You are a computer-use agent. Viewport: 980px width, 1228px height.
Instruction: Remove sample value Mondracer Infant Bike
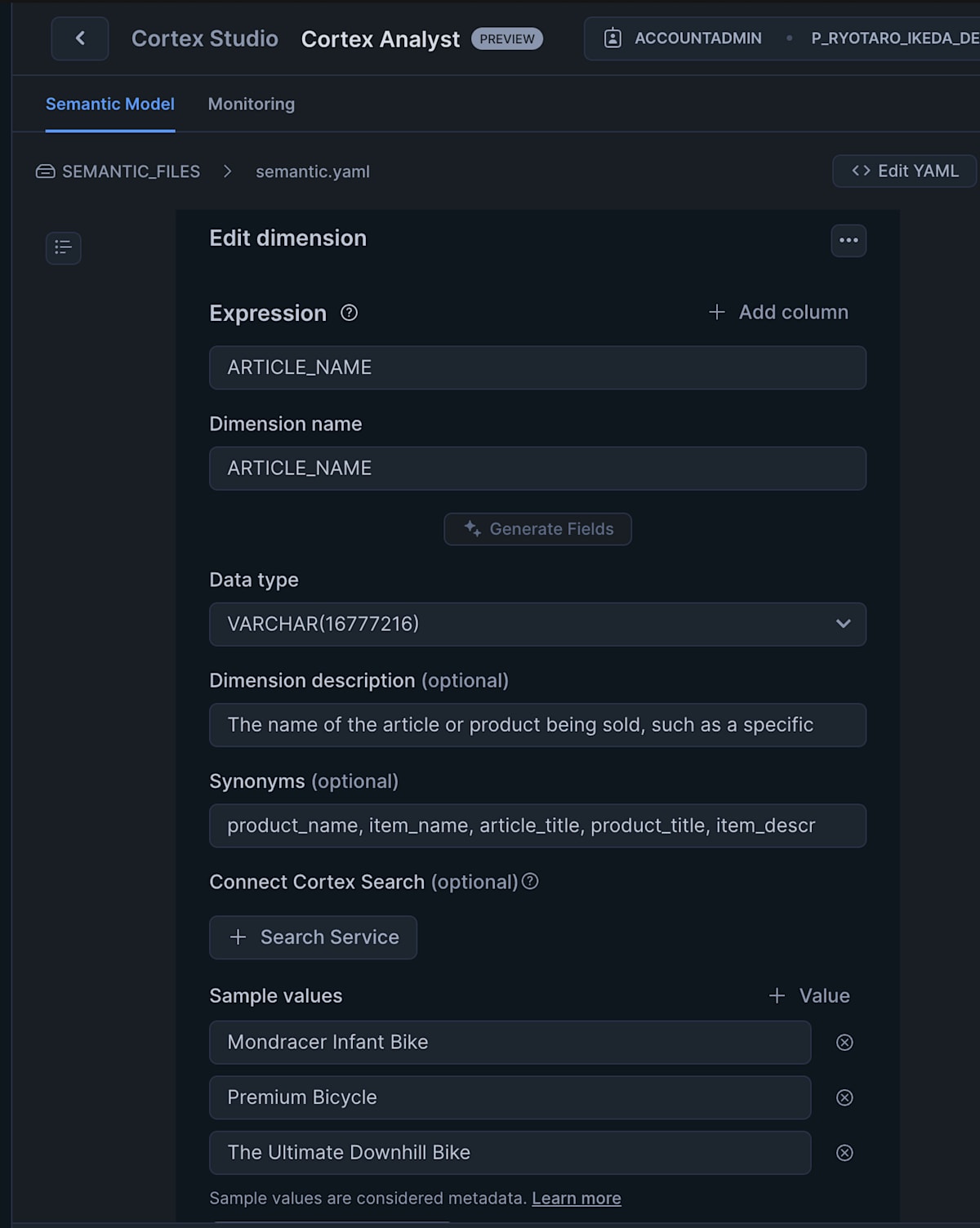tap(844, 1043)
